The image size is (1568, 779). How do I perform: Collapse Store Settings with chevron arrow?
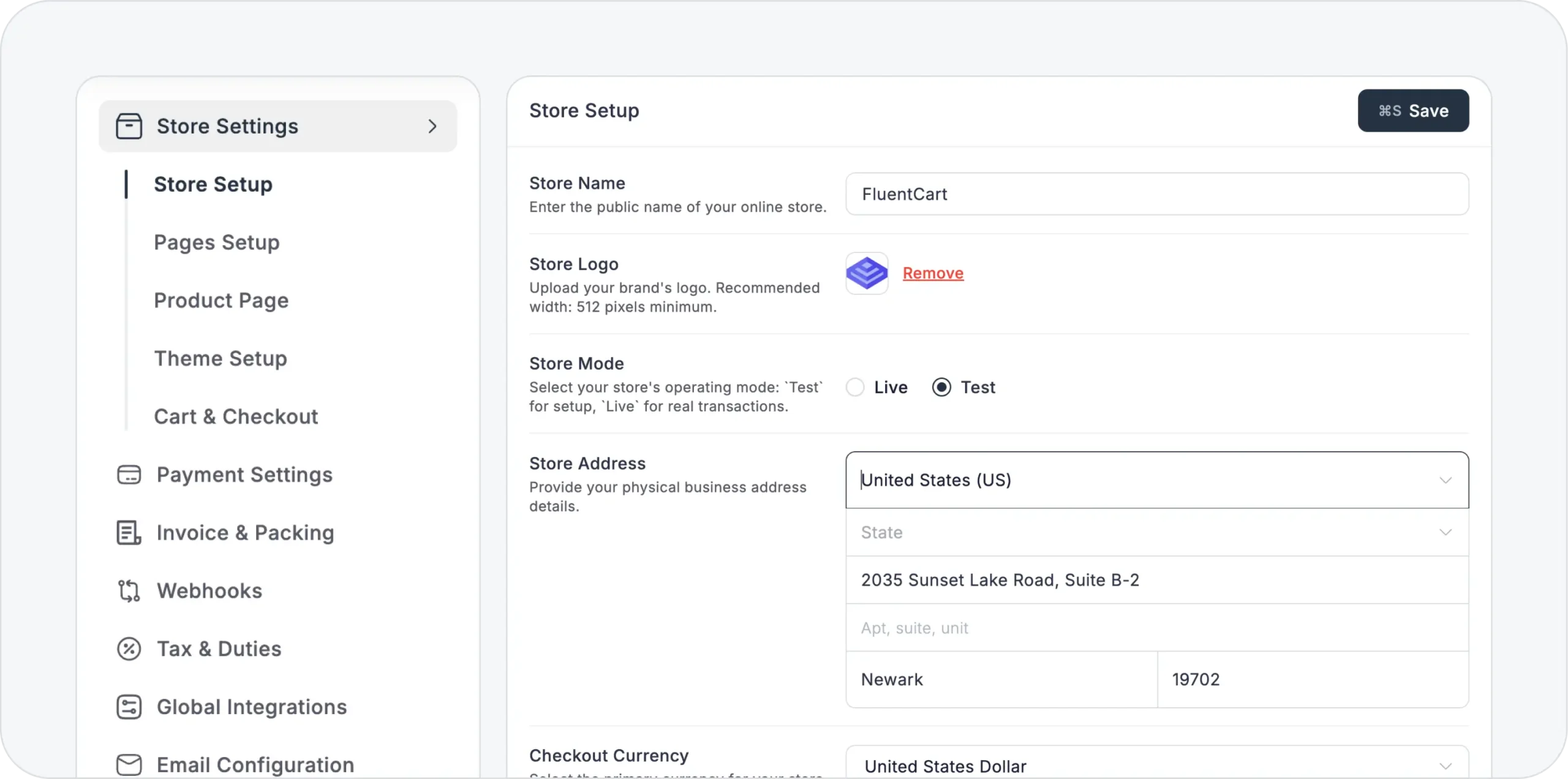pos(432,126)
